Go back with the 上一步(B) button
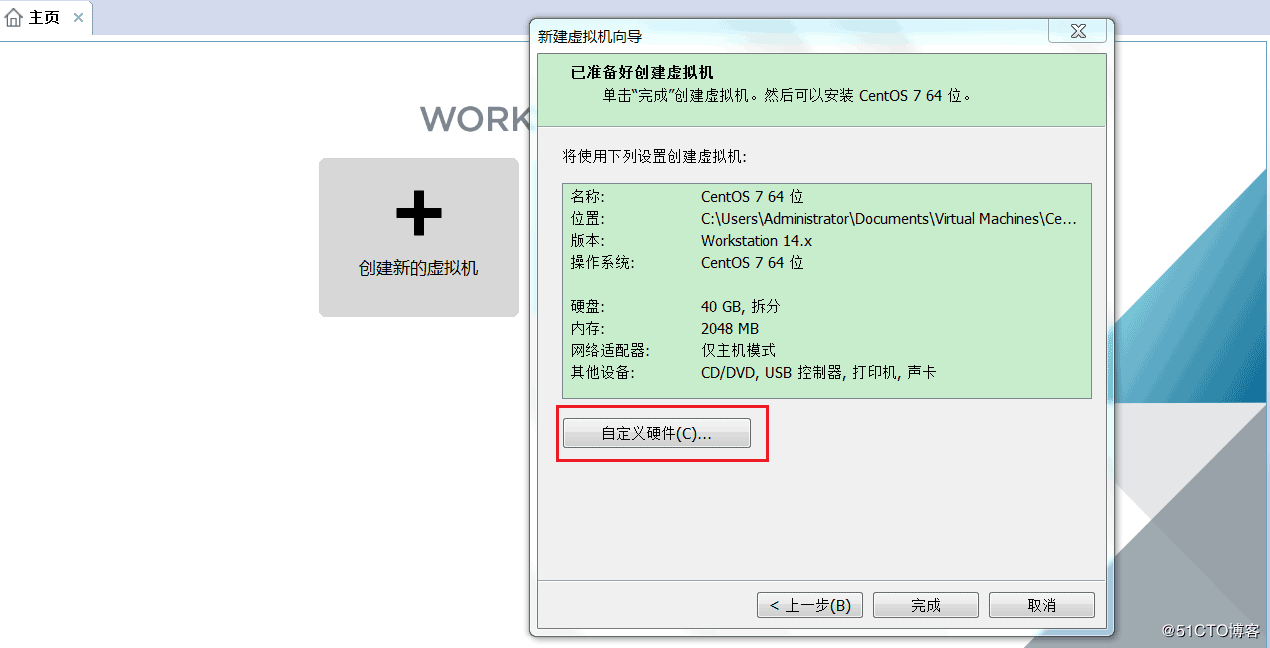Screen dimensions: 1270x648 tap(810, 605)
